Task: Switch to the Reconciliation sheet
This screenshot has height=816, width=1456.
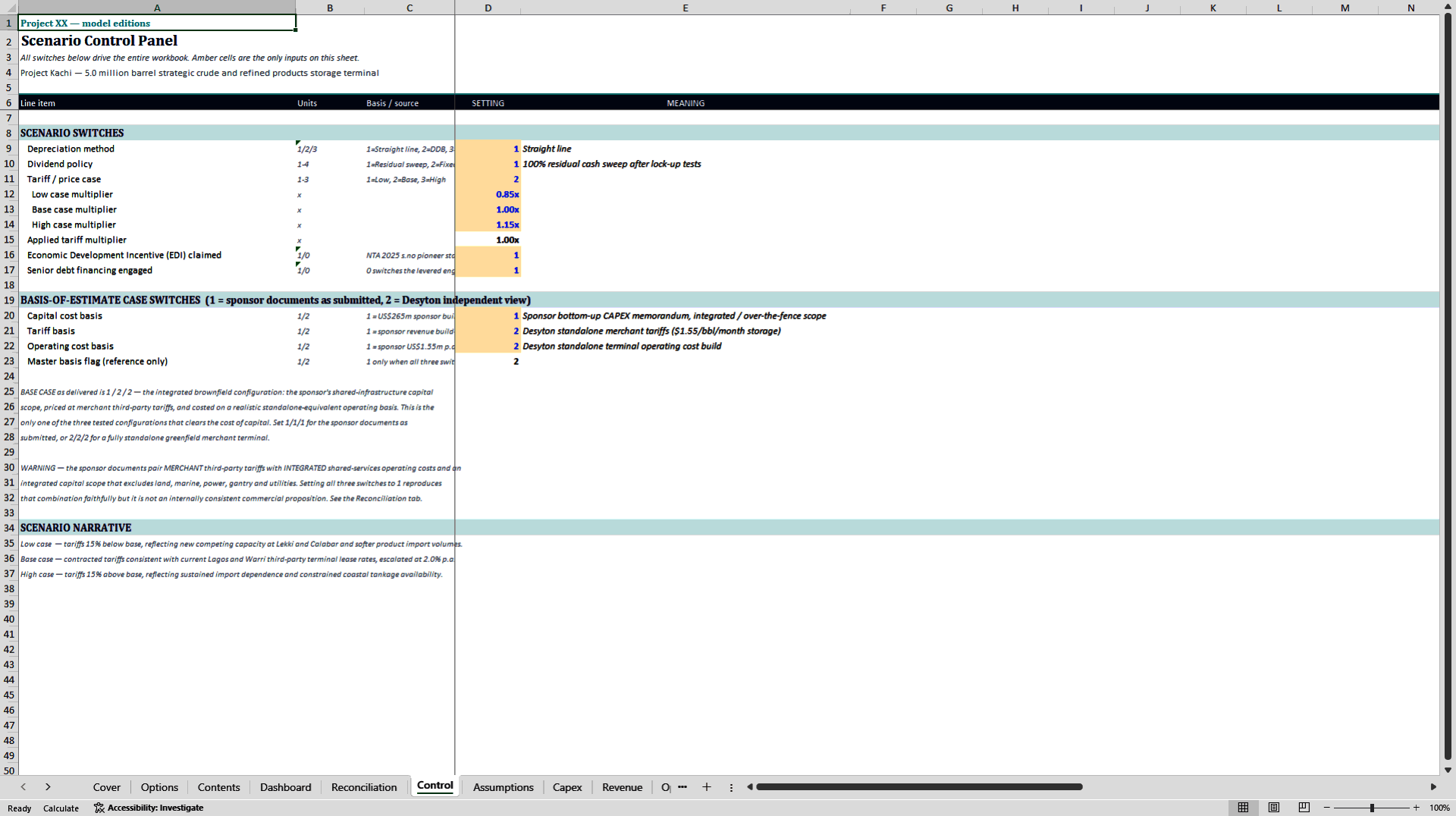Action: (x=364, y=787)
